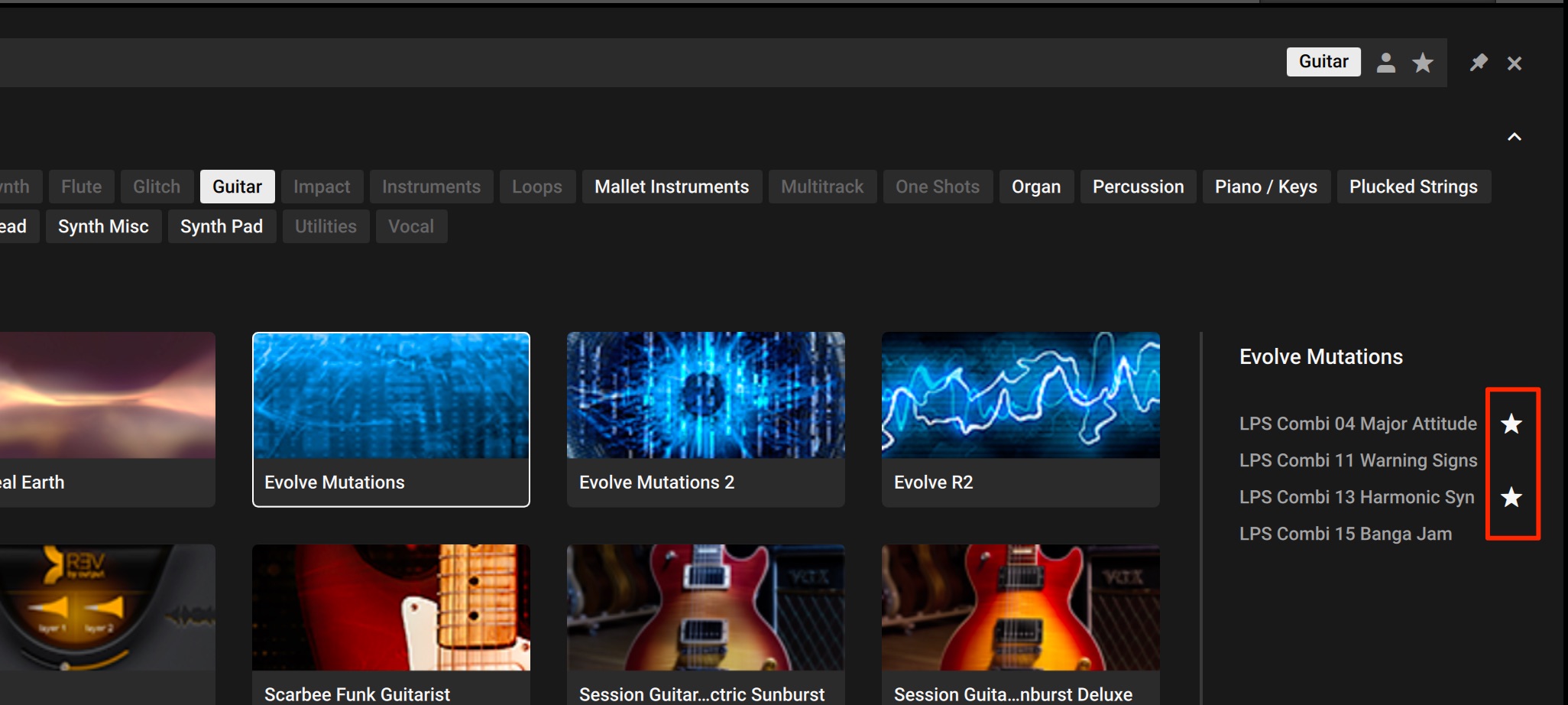Open the Evolve R2 library tile
This screenshot has width=1568, height=705.
pyautogui.click(x=1021, y=419)
